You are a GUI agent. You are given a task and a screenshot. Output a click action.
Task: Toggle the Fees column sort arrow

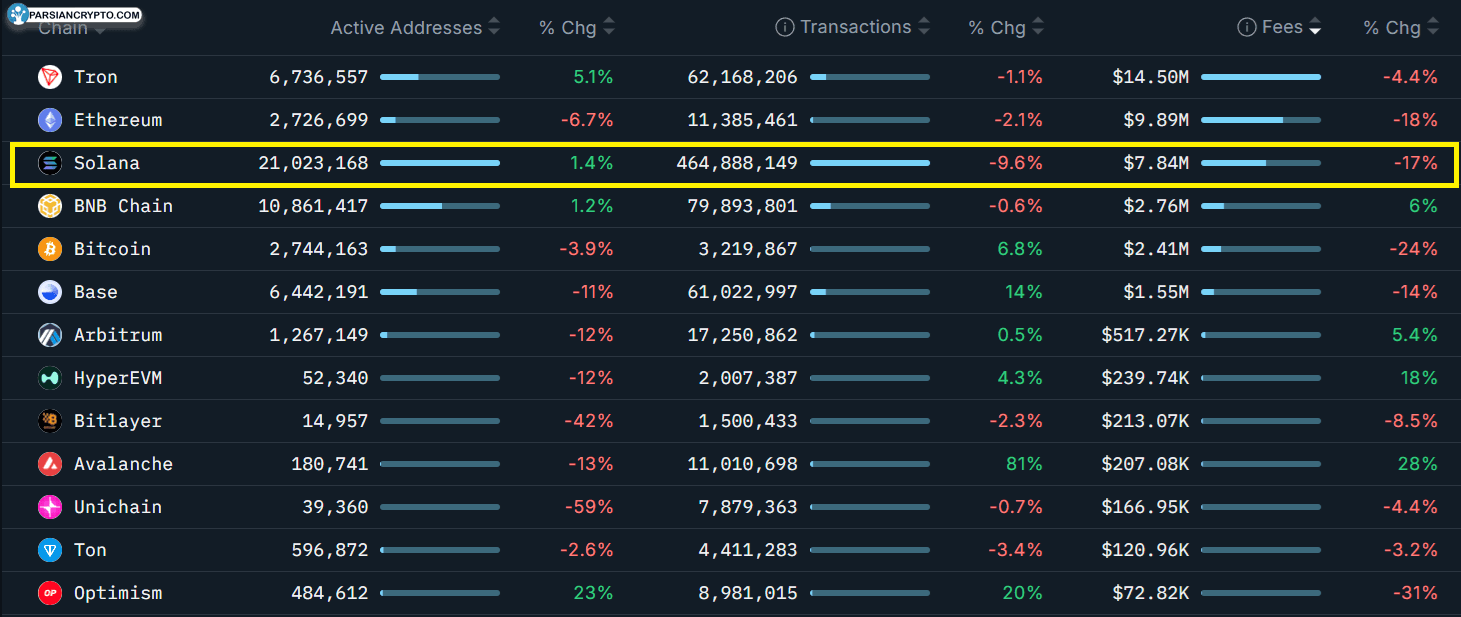click(x=1315, y=28)
